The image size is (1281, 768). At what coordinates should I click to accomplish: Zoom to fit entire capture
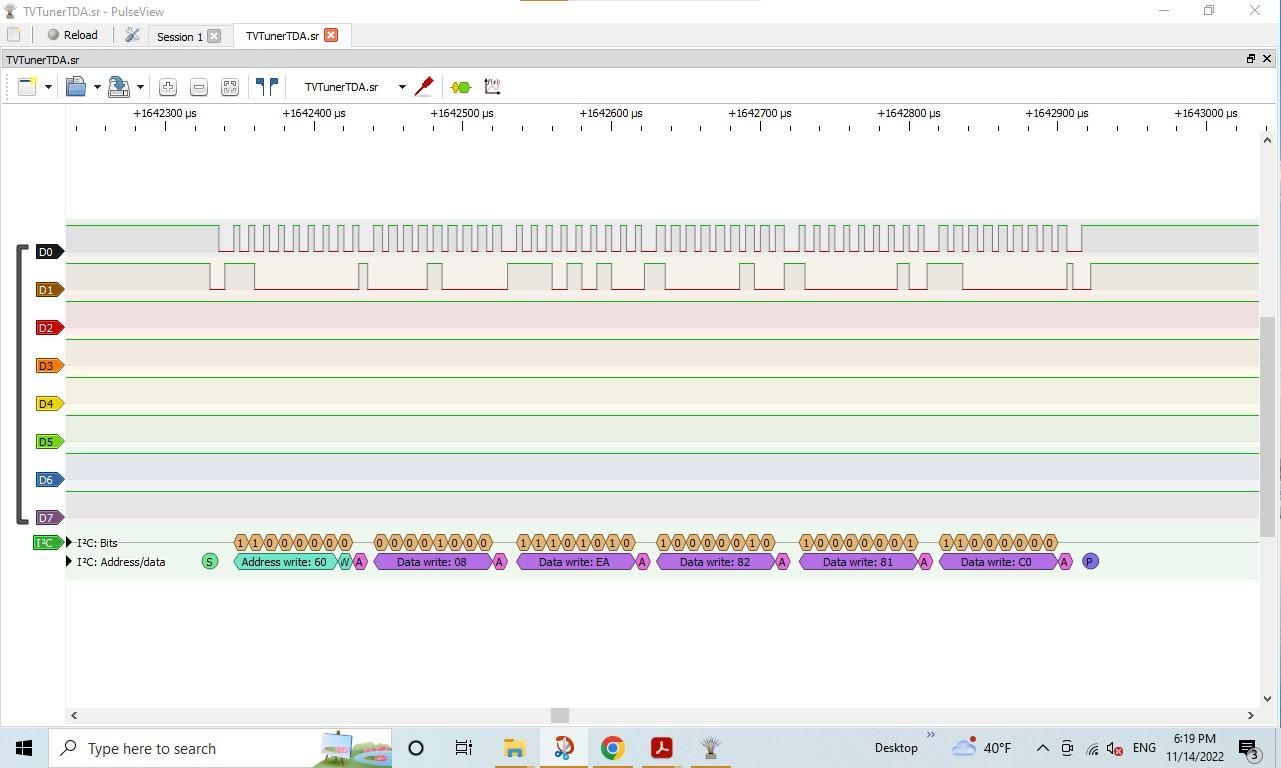click(x=230, y=87)
